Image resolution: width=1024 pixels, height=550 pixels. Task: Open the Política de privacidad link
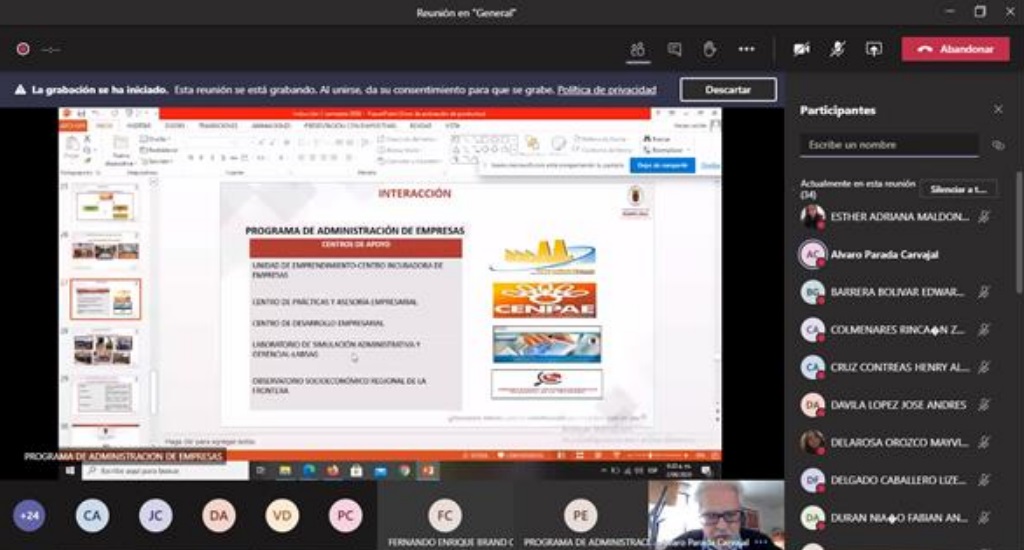[606, 89]
